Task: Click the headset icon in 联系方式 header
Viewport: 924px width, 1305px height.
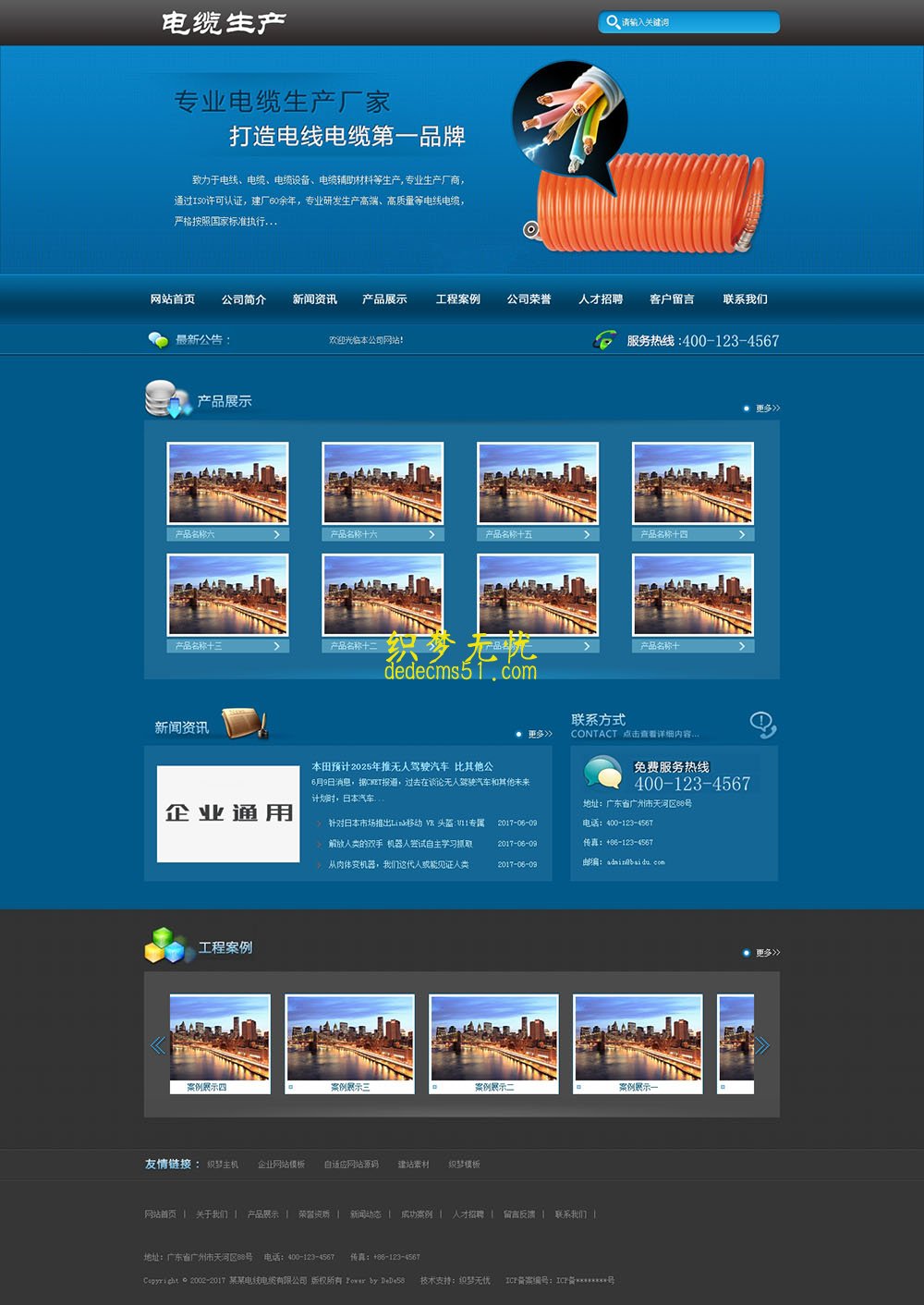Action: click(x=762, y=725)
